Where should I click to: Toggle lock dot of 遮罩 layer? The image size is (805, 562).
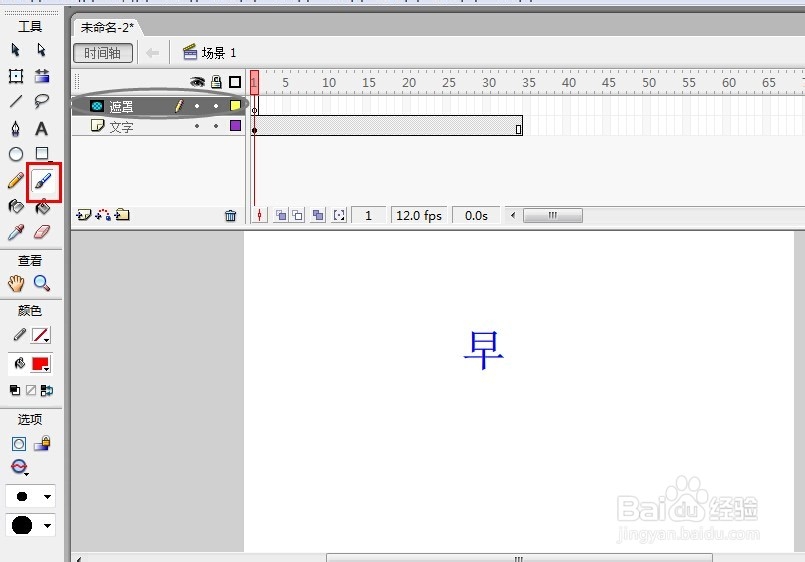216,106
